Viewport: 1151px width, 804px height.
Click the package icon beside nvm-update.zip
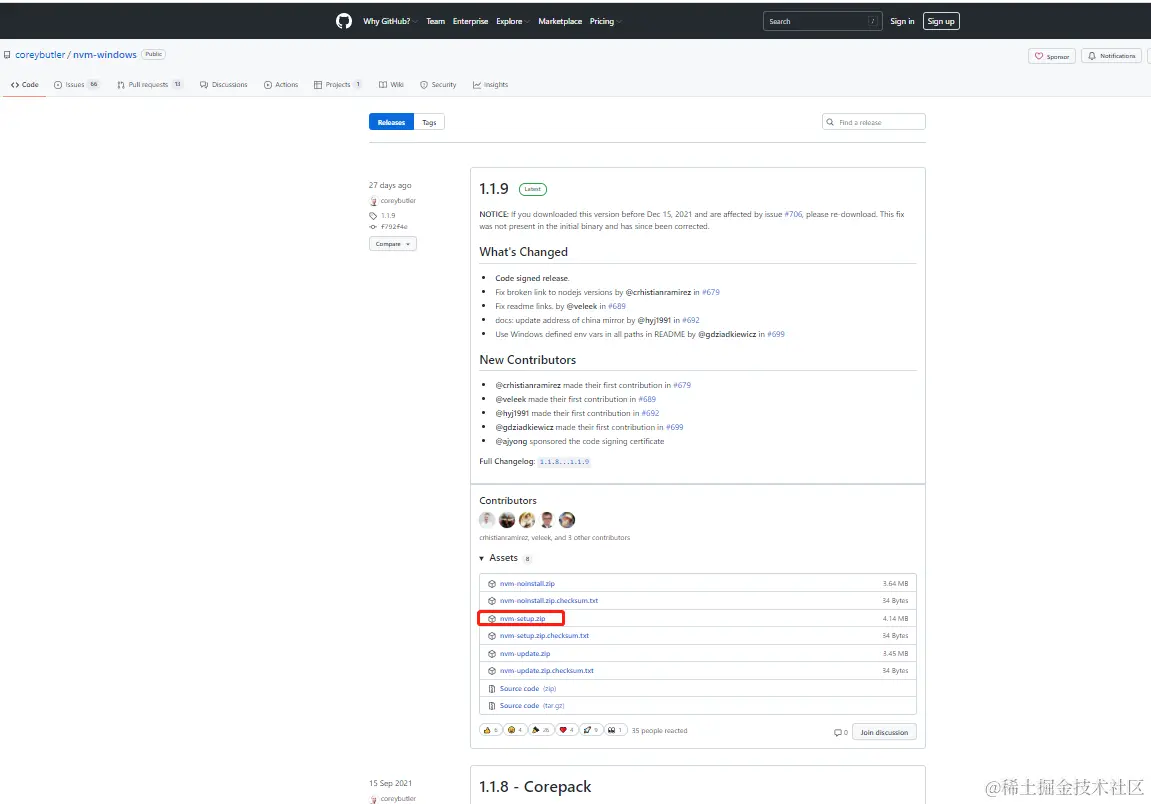point(492,653)
